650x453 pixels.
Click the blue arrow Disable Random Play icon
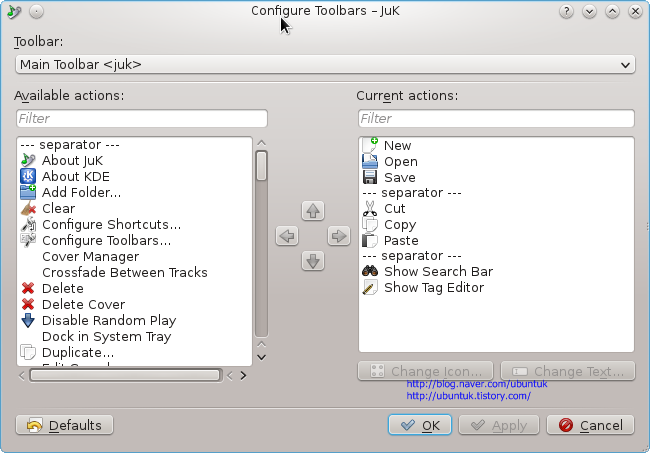tap(28, 320)
